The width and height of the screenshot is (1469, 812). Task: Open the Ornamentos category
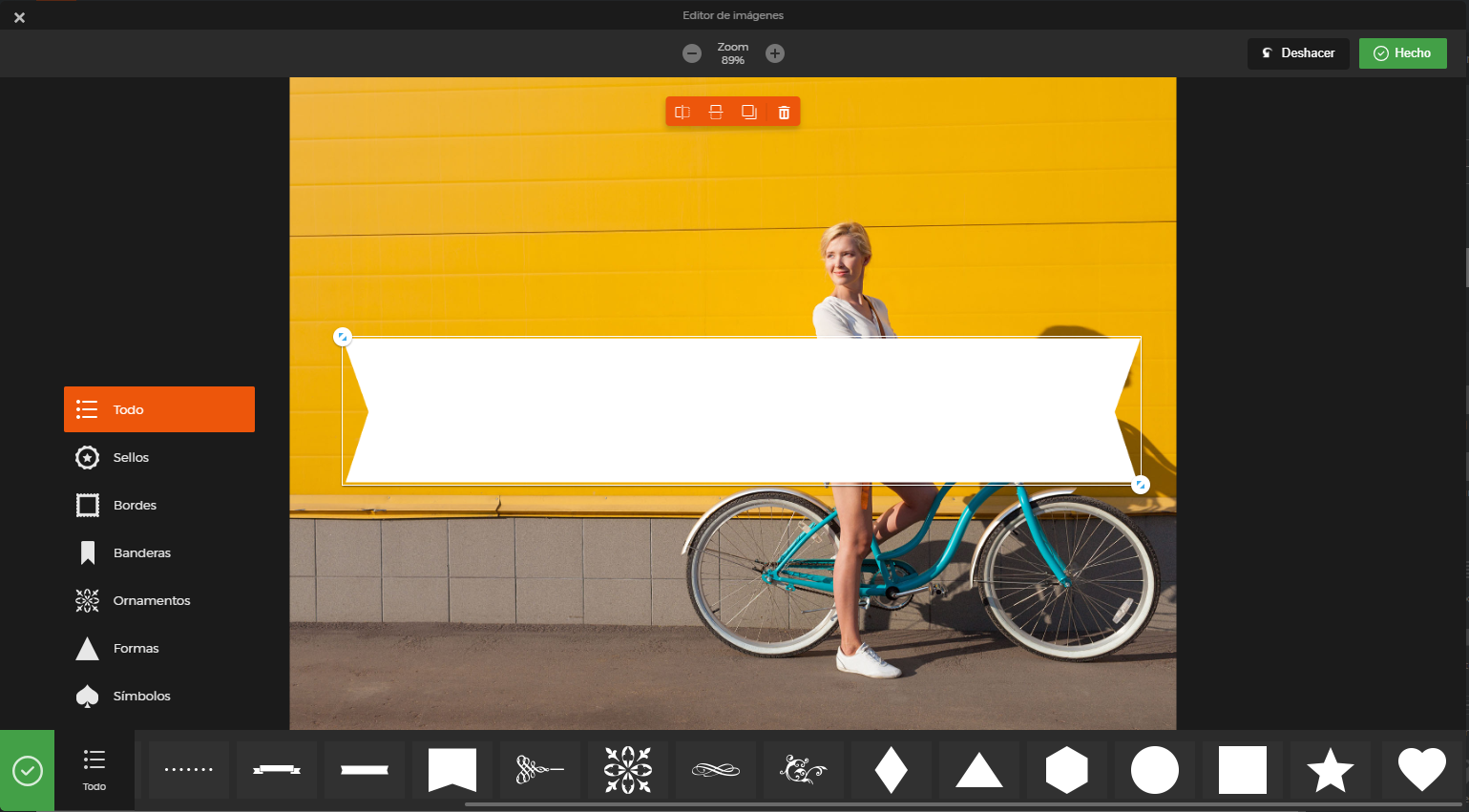click(x=159, y=600)
